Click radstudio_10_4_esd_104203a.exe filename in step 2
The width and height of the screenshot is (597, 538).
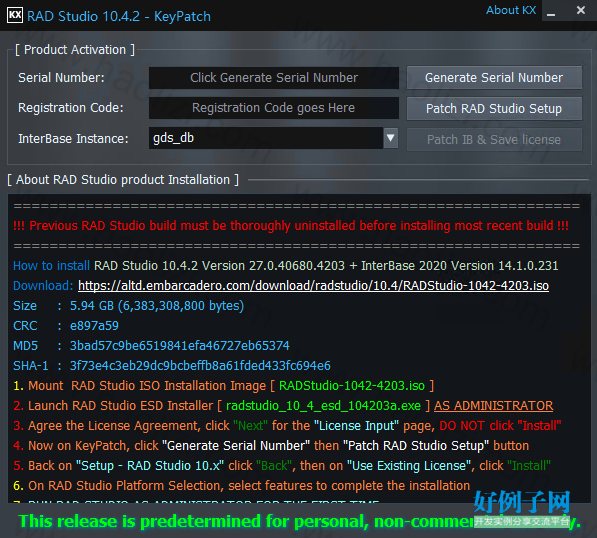[x=323, y=405]
